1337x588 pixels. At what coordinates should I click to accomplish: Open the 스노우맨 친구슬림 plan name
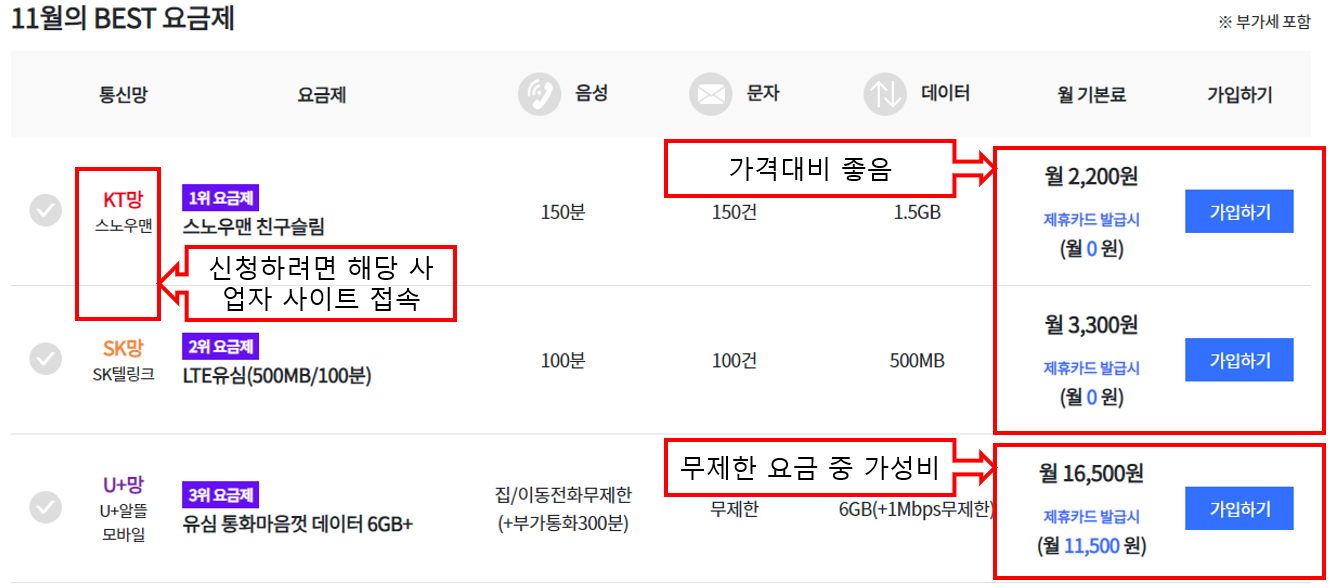tap(254, 226)
